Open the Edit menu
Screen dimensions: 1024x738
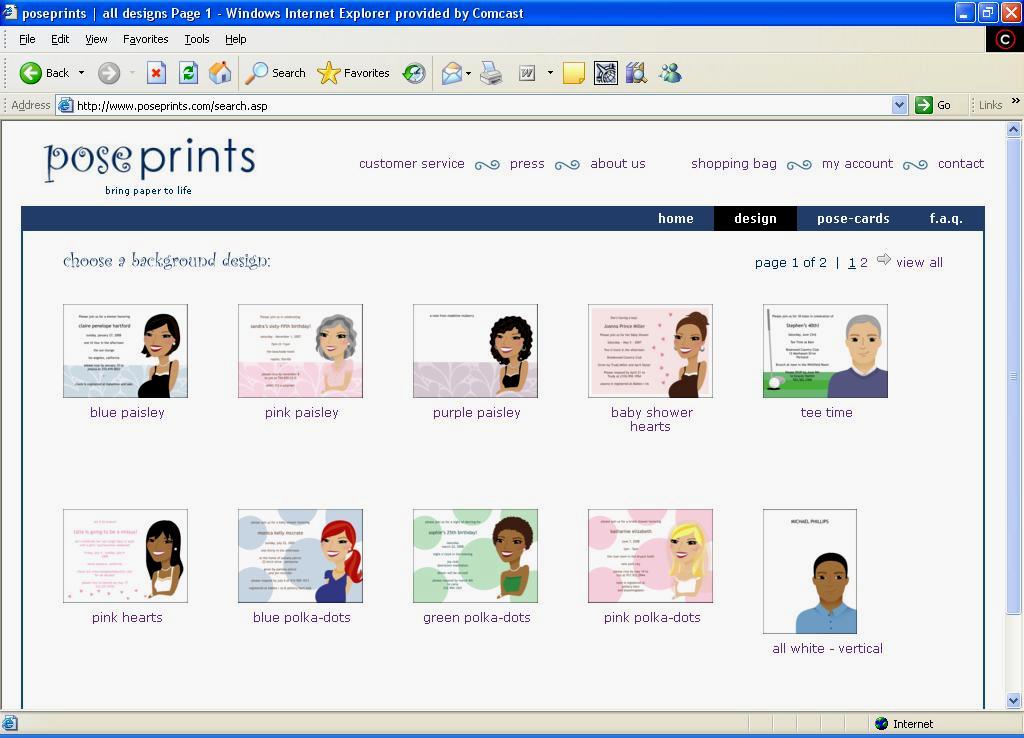pyautogui.click(x=60, y=39)
